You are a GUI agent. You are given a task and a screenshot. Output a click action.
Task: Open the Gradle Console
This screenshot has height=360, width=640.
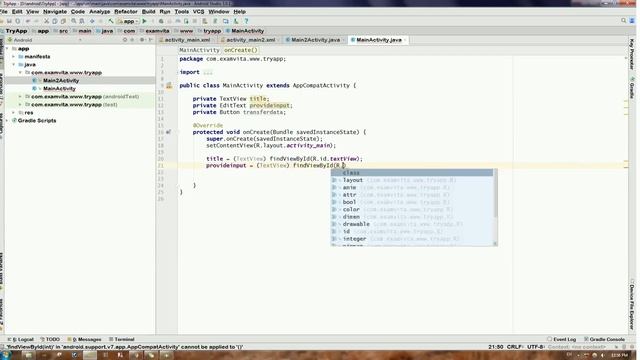[x=604, y=339]
